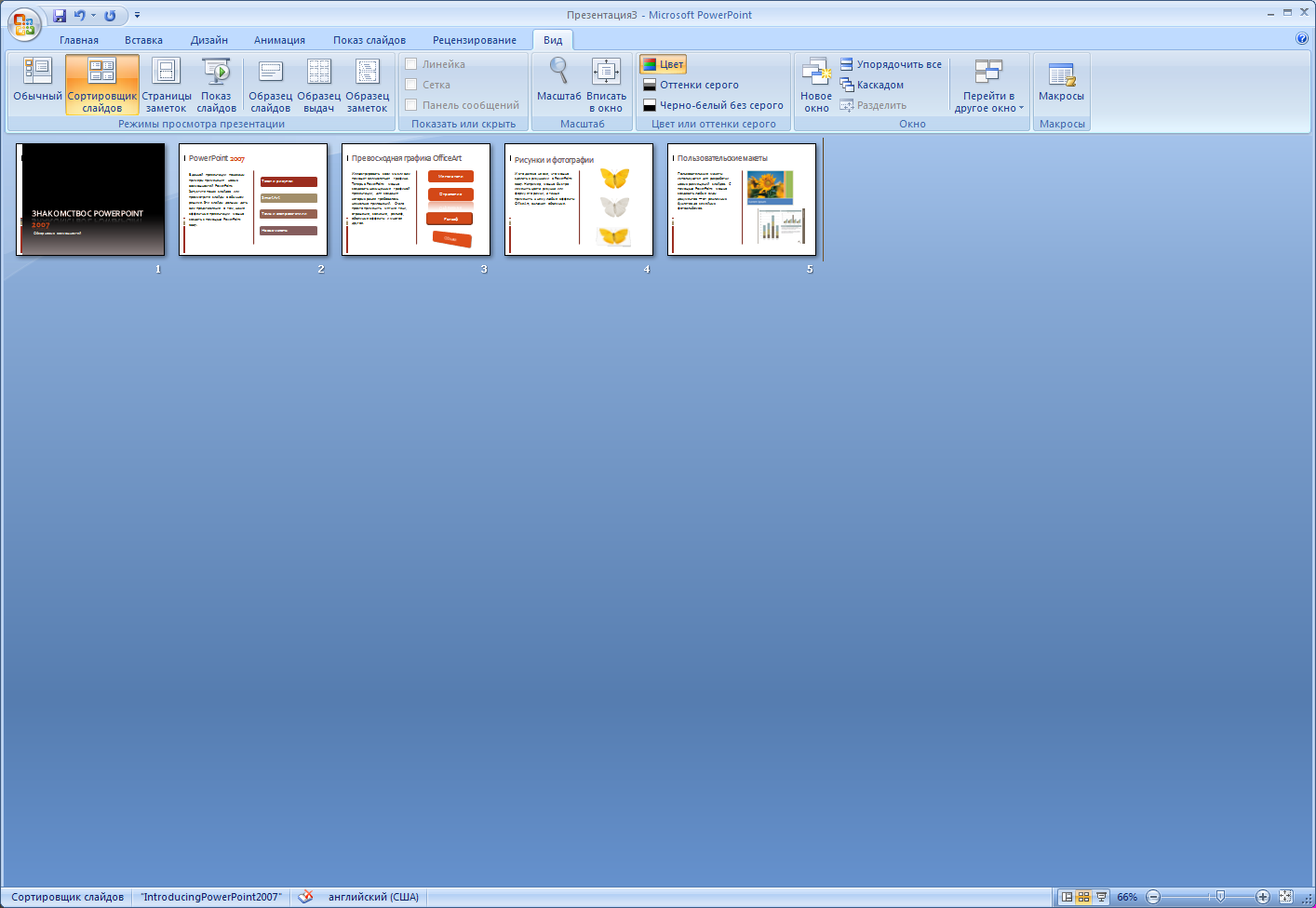
Task: Click the zoom in plus button
Action: (1263, 897)
